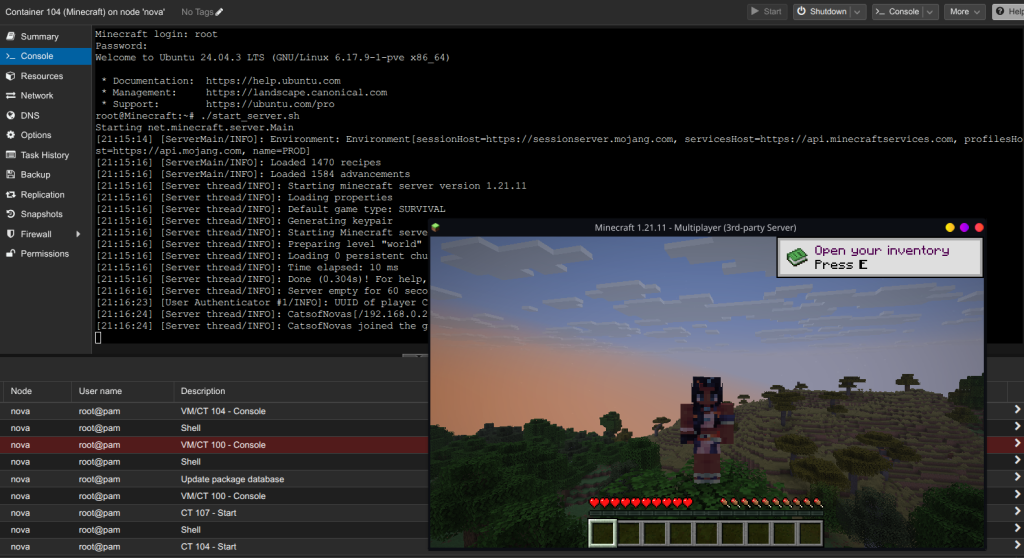Open the Resources section
The image size is (1024, 558).
click(41, 76)
